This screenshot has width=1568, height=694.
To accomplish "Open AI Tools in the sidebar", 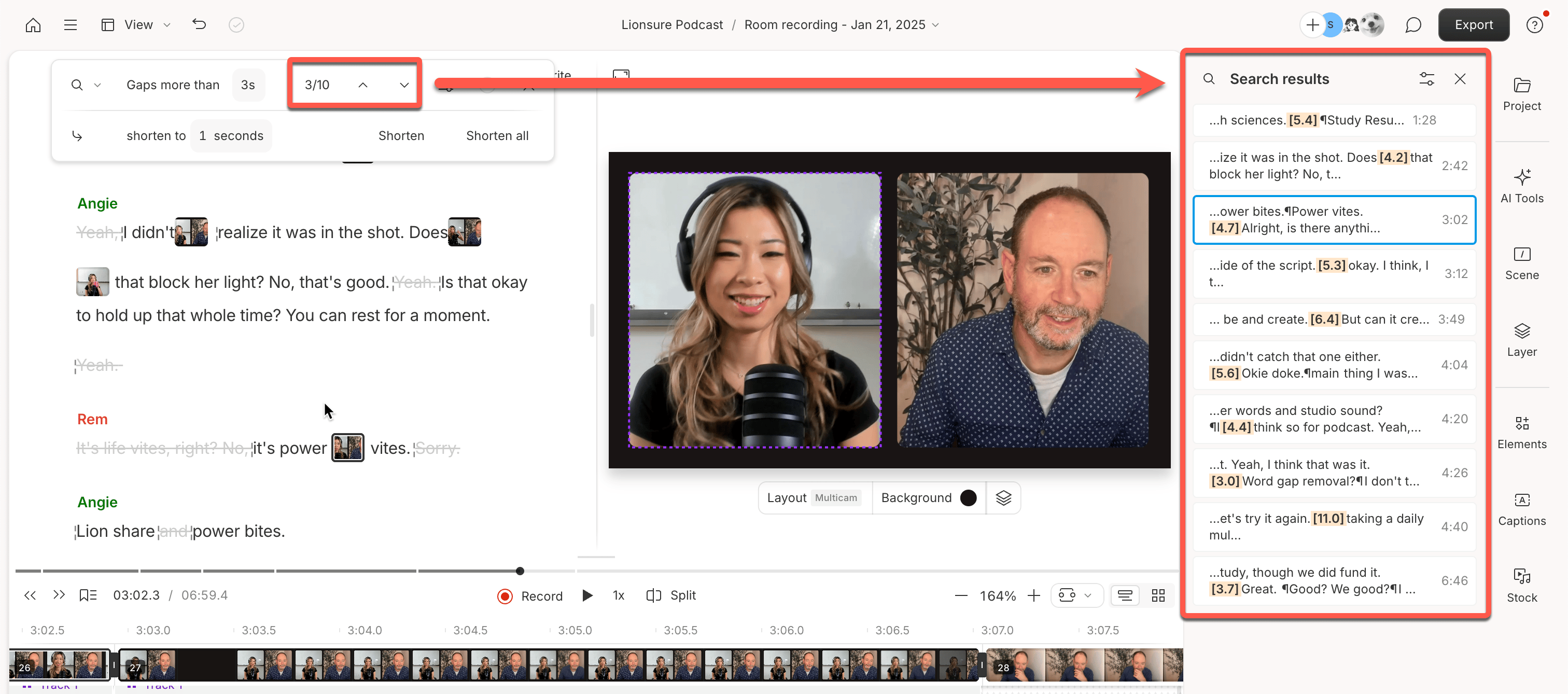I will [x=1521, y=187].
